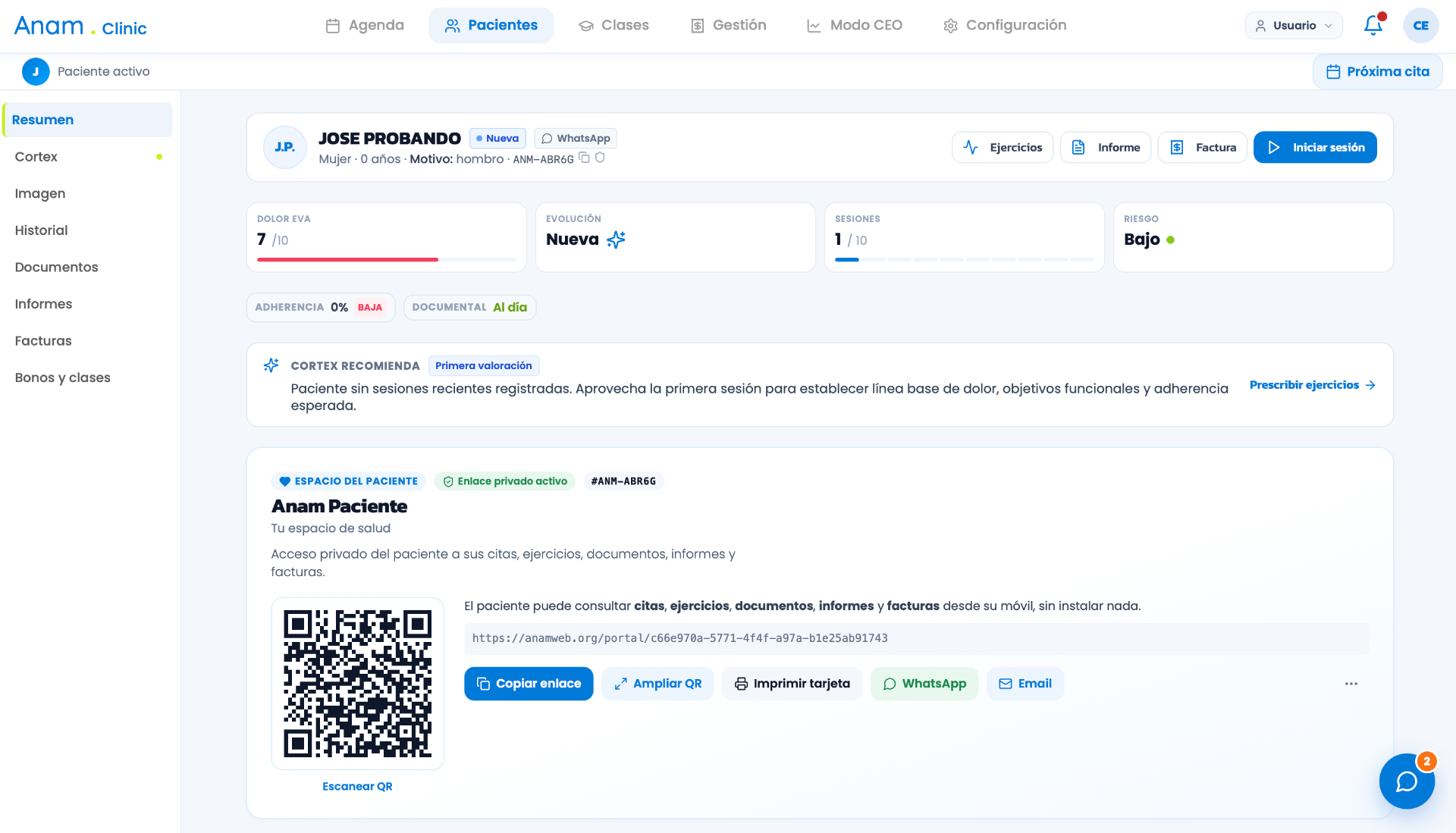Open the CE profile avatar
1456x833 pixels.
tap(1420, 25)
